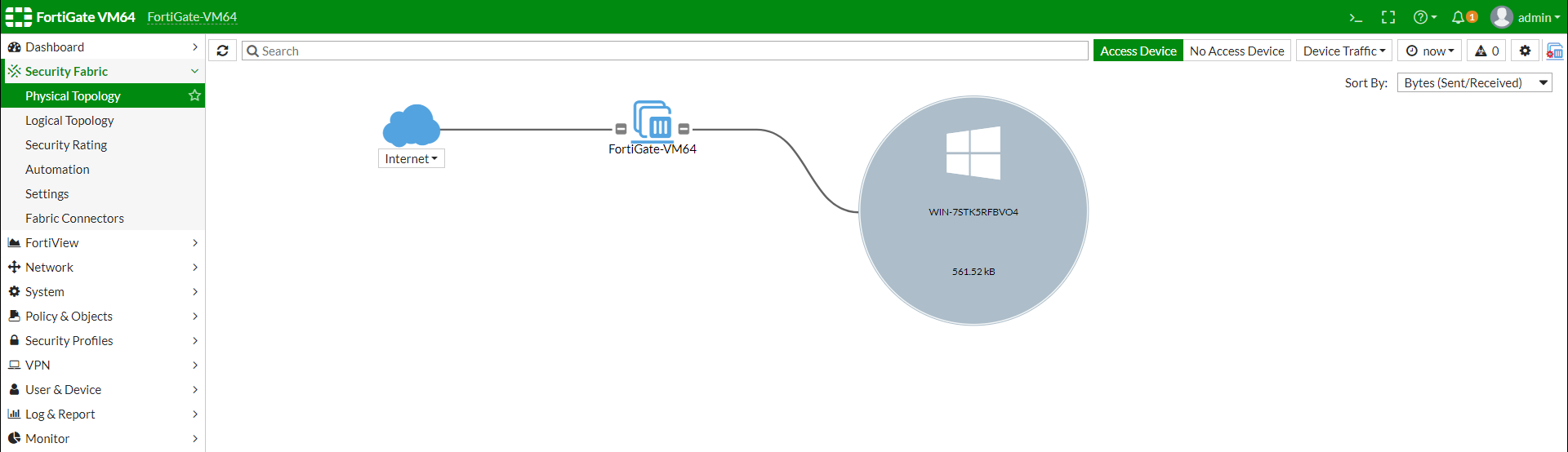Click the Monitor pie chart icon

(14, 438)
